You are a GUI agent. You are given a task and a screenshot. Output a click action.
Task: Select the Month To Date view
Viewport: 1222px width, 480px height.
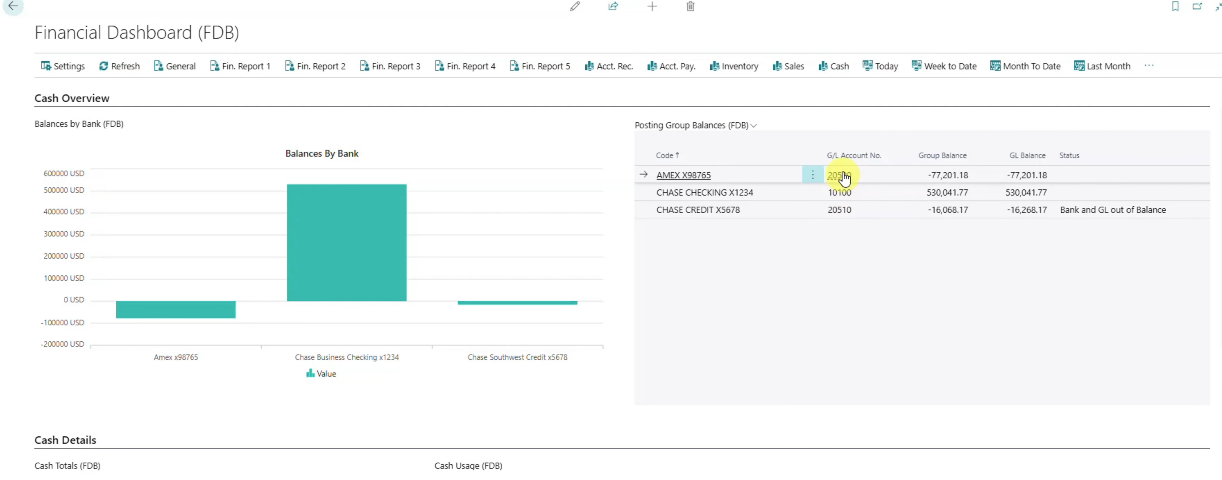pyautogui.click(x=1025, y=66)
